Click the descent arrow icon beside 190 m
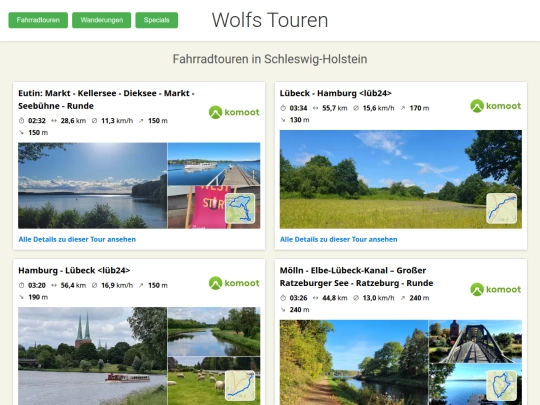Screen dimensions: 540x405 click(x=21, y=297)
